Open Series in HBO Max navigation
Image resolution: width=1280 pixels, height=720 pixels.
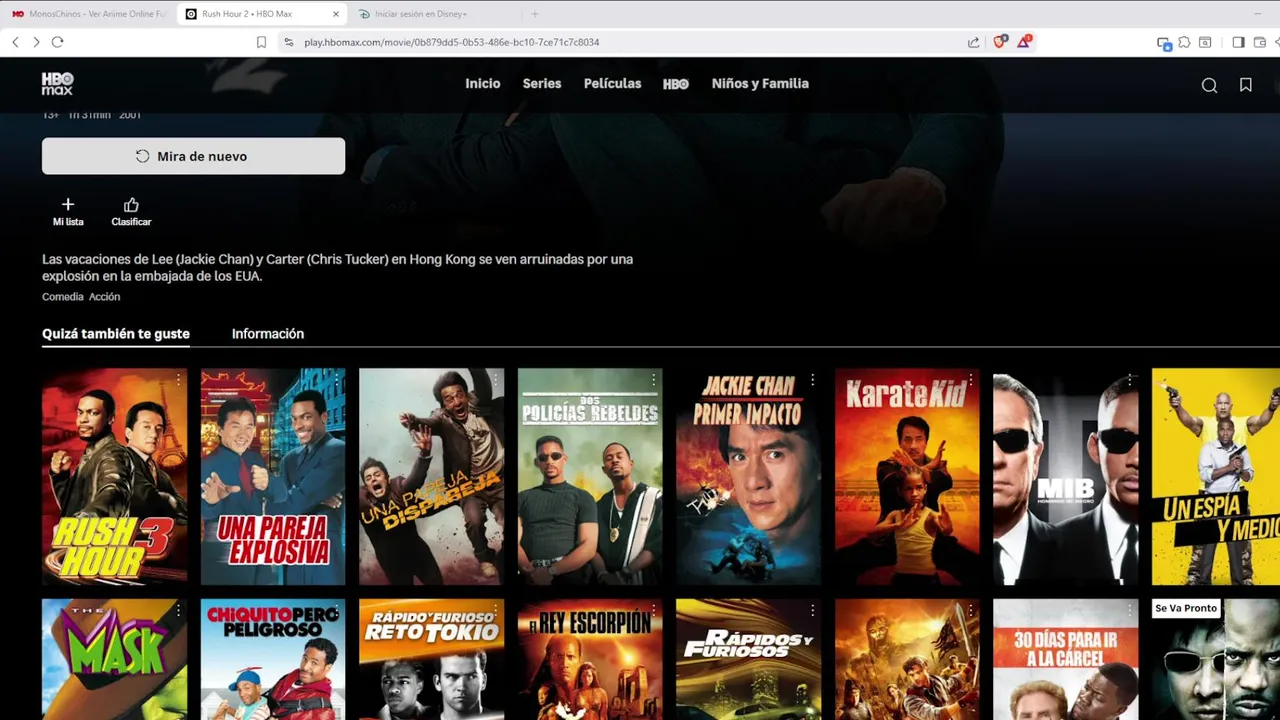click(x=542, y=84)
